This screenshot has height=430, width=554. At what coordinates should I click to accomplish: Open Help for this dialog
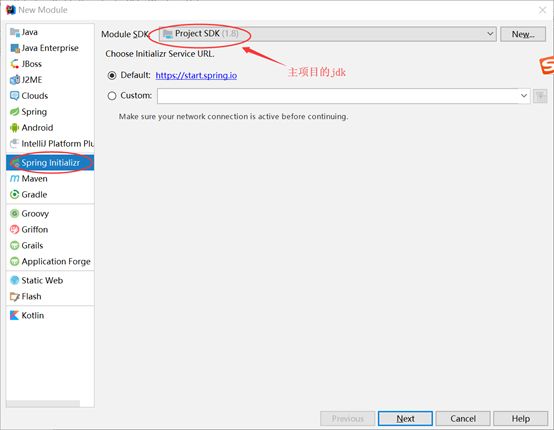(520, 419)
